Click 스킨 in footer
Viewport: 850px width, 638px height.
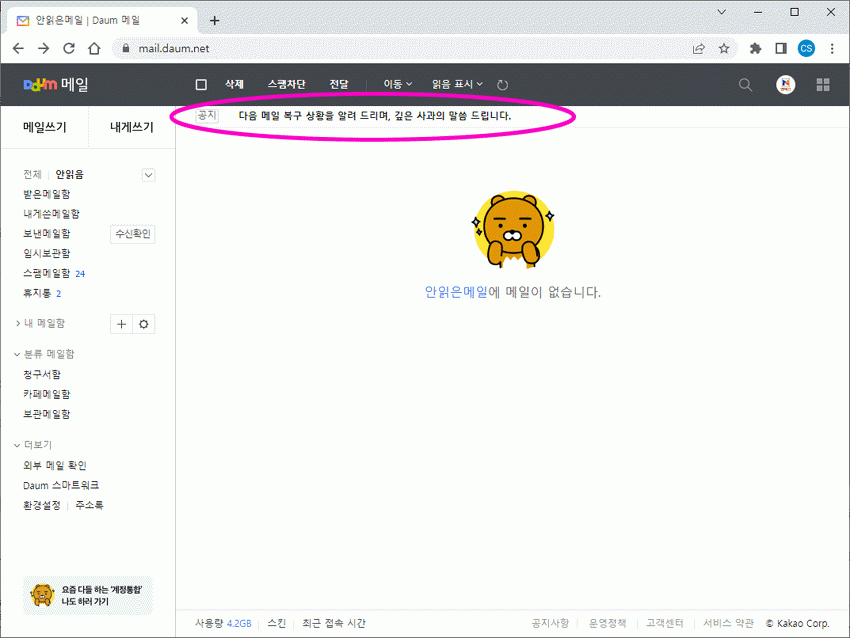tap(276, 623)
